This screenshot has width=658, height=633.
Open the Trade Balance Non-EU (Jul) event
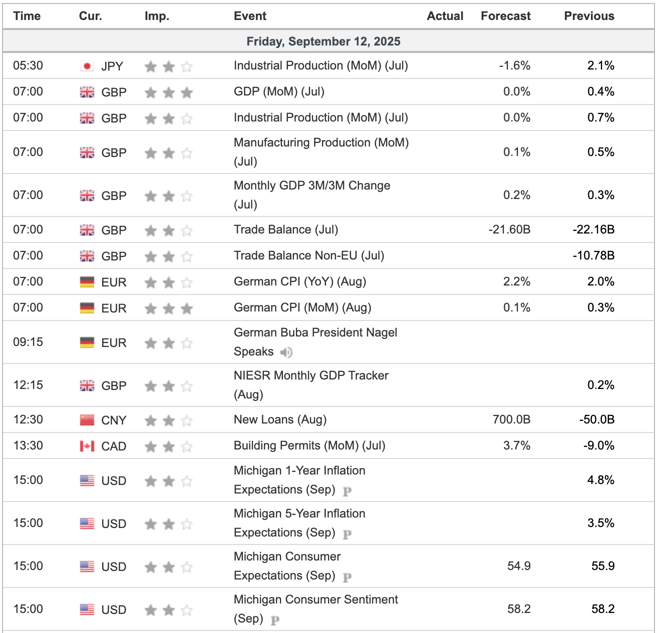(309, 256)
